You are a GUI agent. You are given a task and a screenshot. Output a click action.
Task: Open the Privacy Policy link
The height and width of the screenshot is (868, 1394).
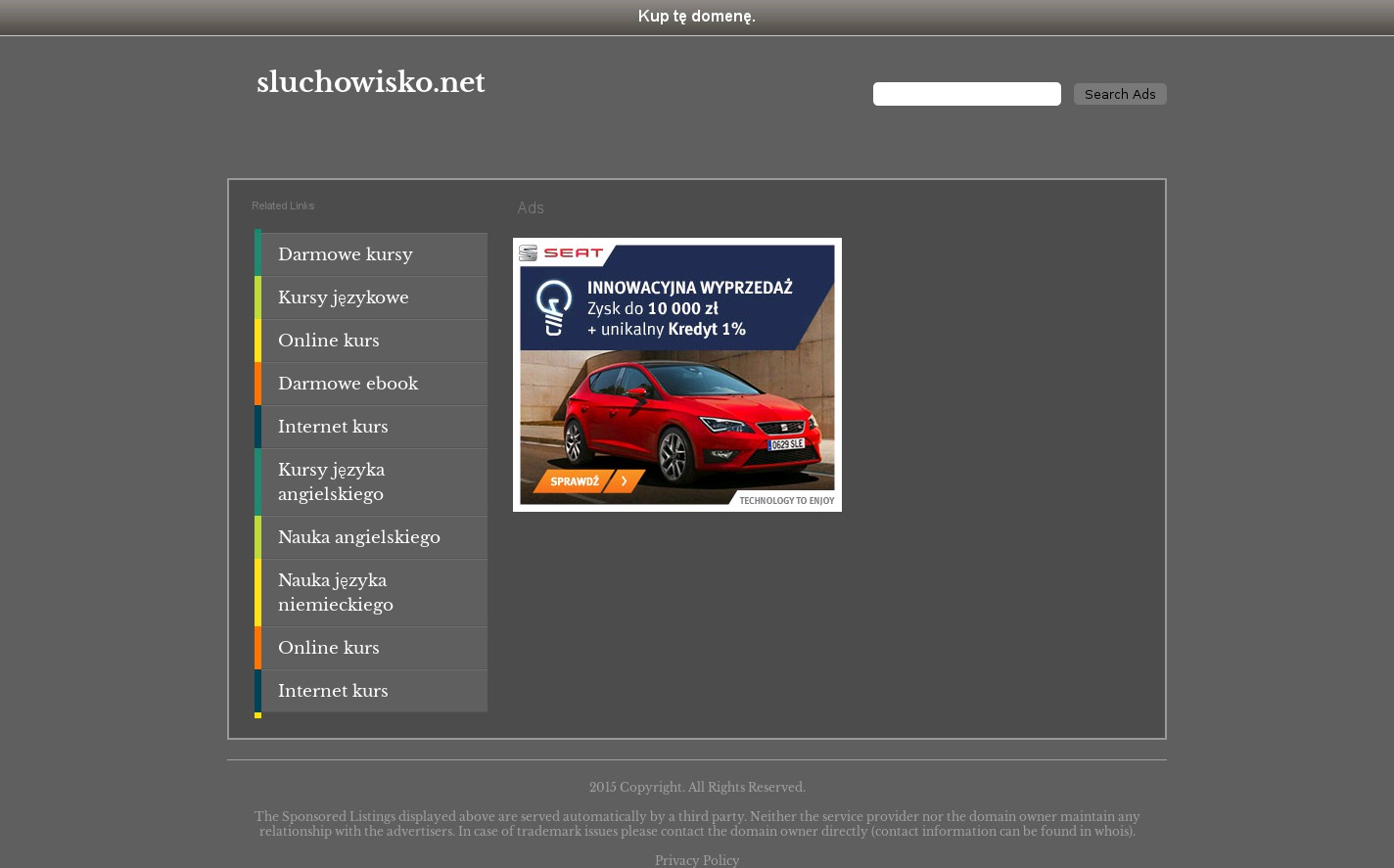[696, 860]
